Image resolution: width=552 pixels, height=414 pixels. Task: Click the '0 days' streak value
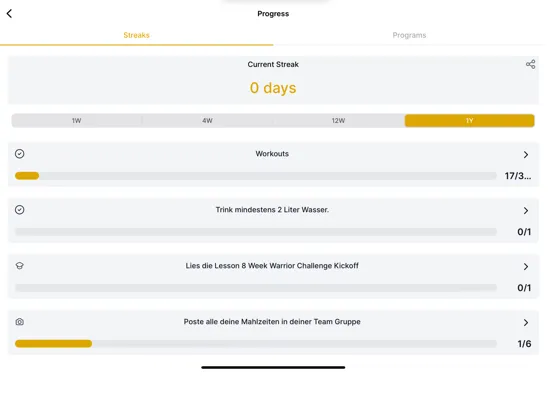[273, 88]
